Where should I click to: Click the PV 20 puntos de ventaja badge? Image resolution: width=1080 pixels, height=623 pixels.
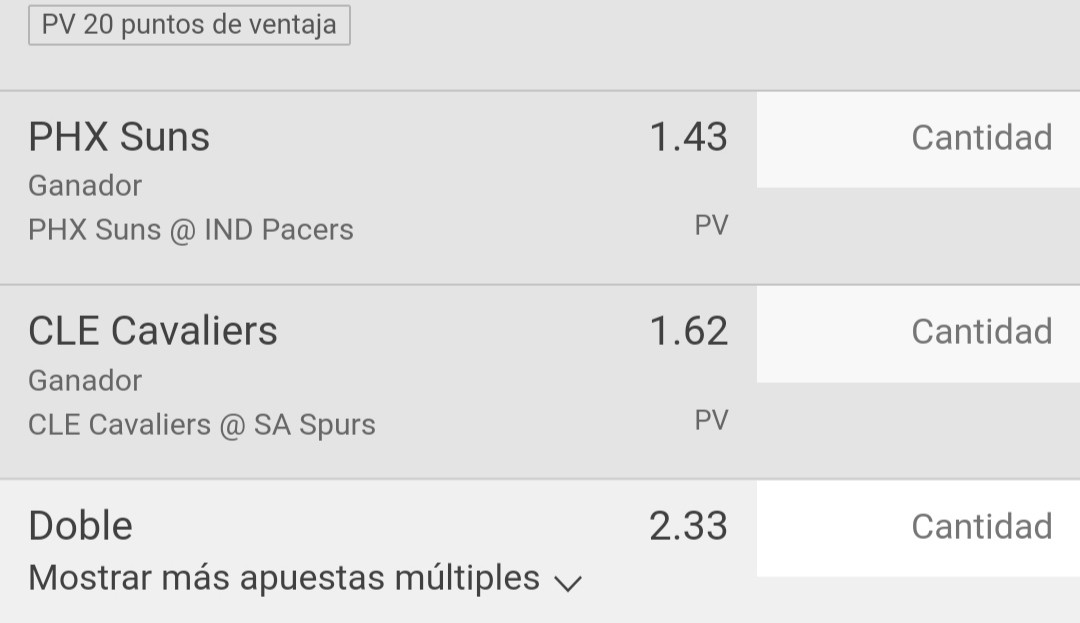click(x=189, y=25)
